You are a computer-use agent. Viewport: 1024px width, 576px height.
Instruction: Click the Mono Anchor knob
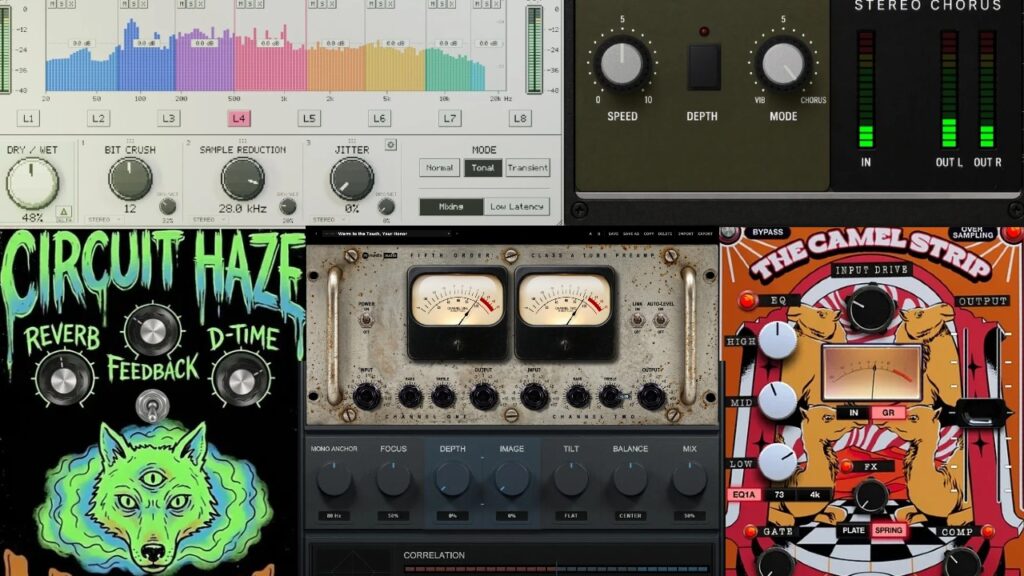click(334, 479)
